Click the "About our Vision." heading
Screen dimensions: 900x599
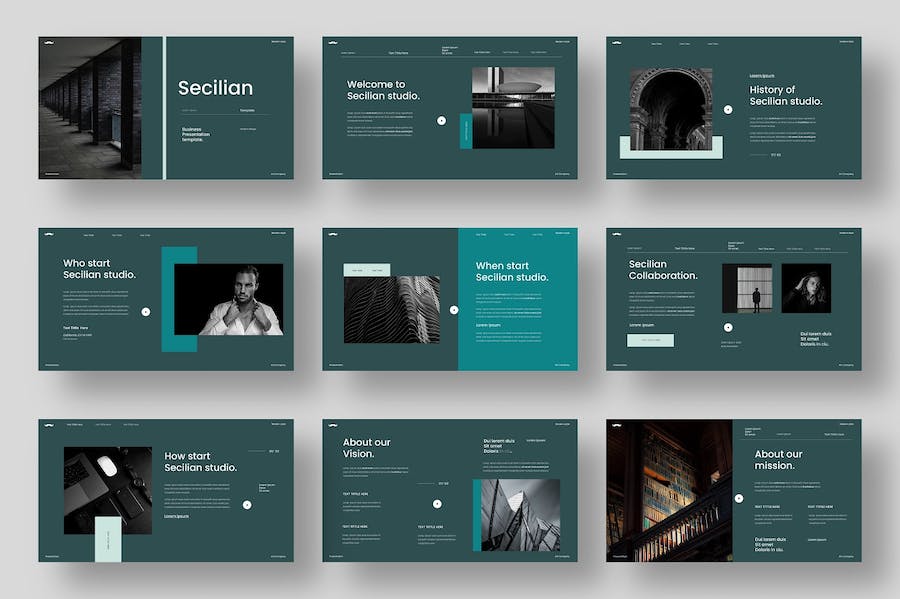point(366,448)
